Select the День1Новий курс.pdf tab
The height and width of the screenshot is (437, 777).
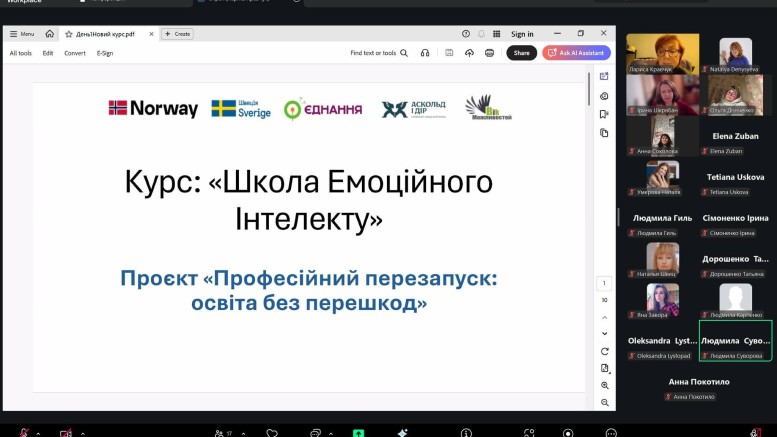[105, 34]
